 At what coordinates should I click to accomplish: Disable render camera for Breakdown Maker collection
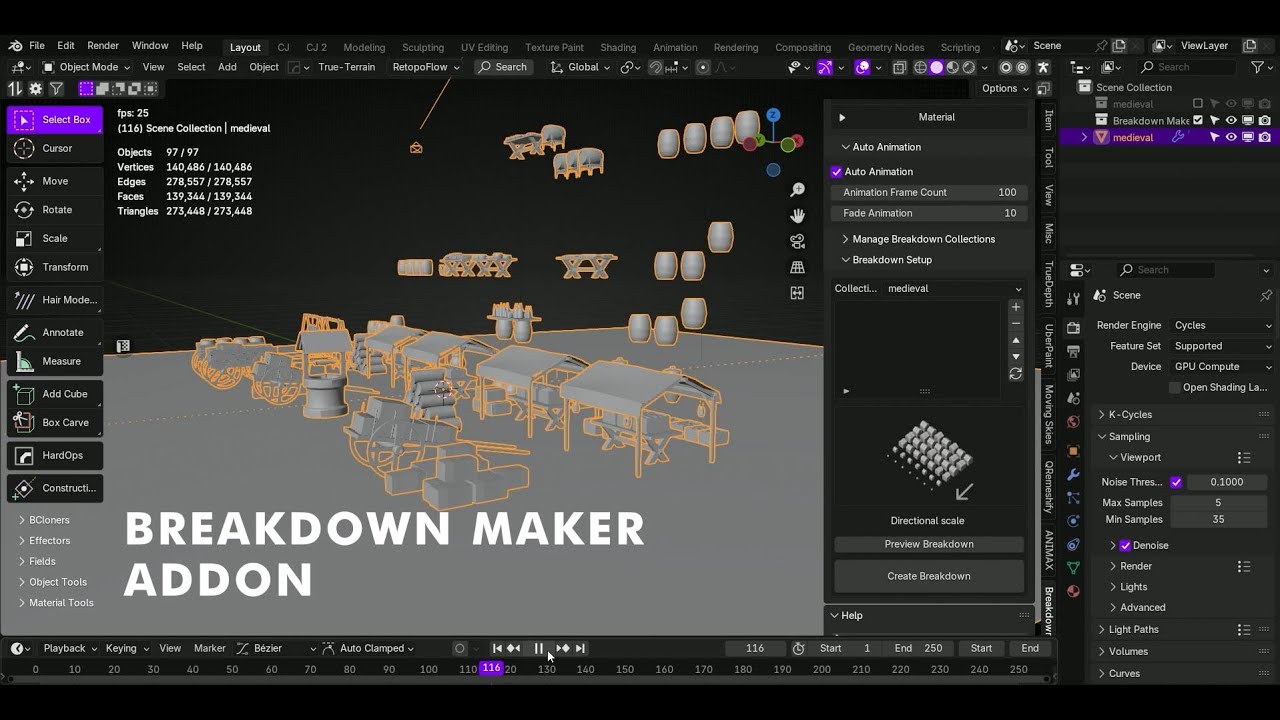coord(1265,120)
